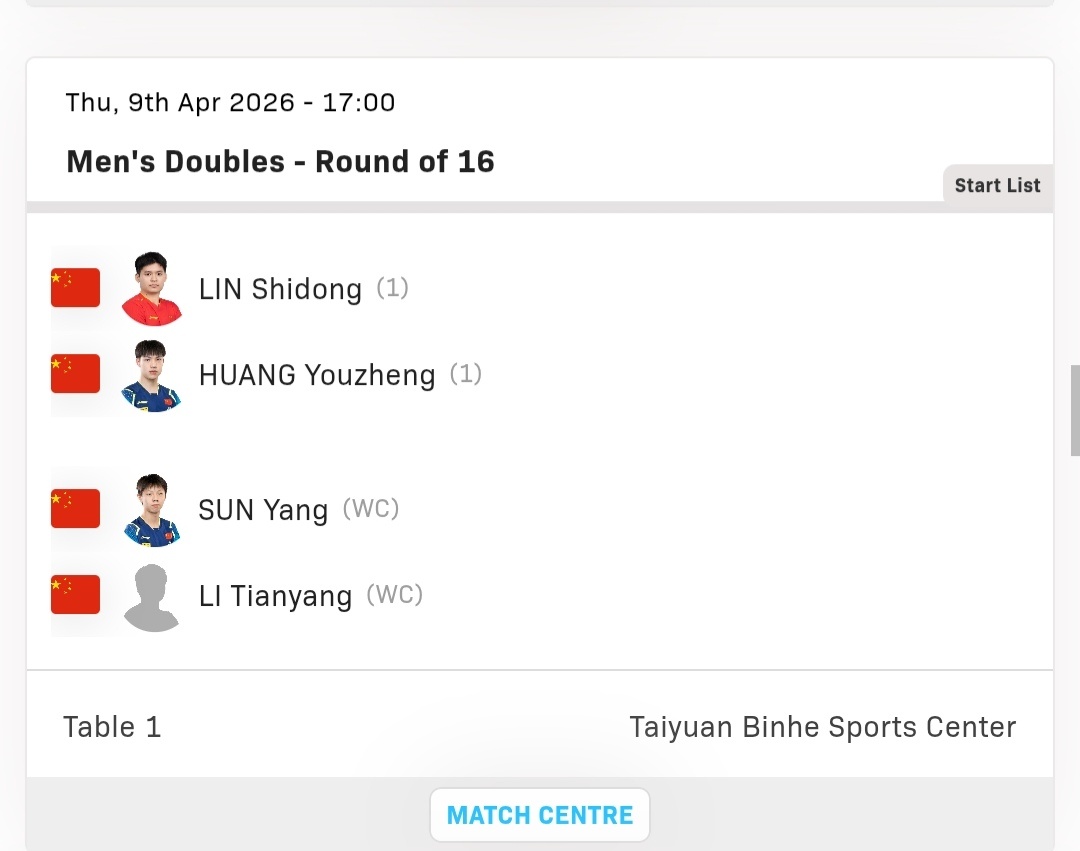Open the Start List tab
The image size is (1080, 851).
[x=997, y=185]
